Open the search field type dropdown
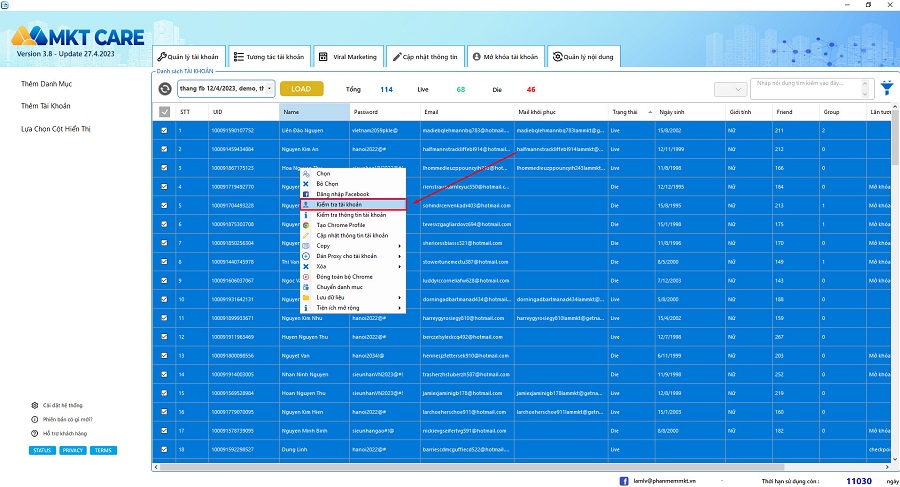The height and width of the screenshot is (487, 900). (728, 89)
